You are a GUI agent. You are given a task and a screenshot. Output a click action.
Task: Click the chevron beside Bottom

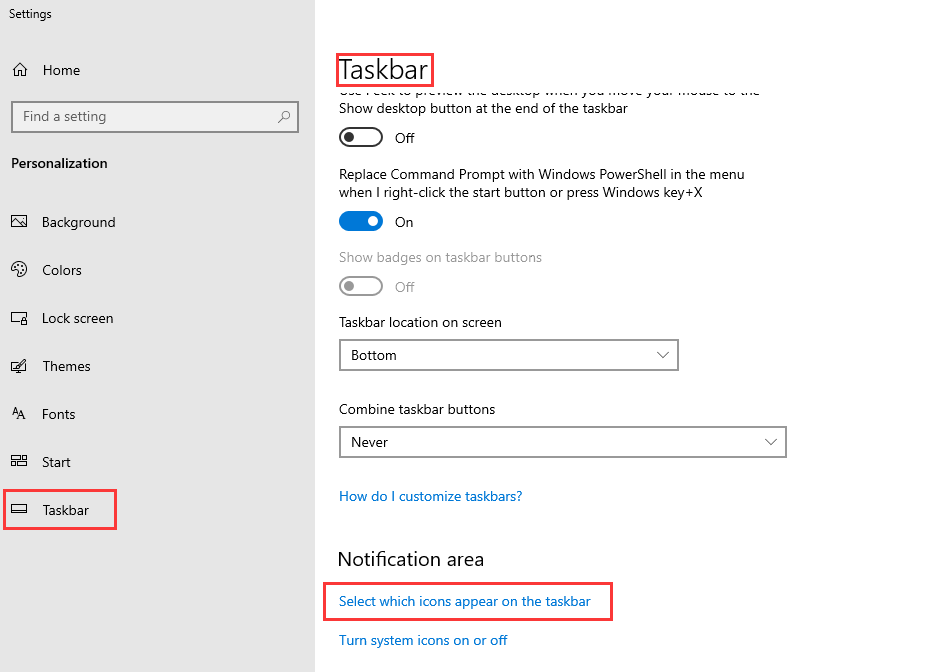point(663,355)
